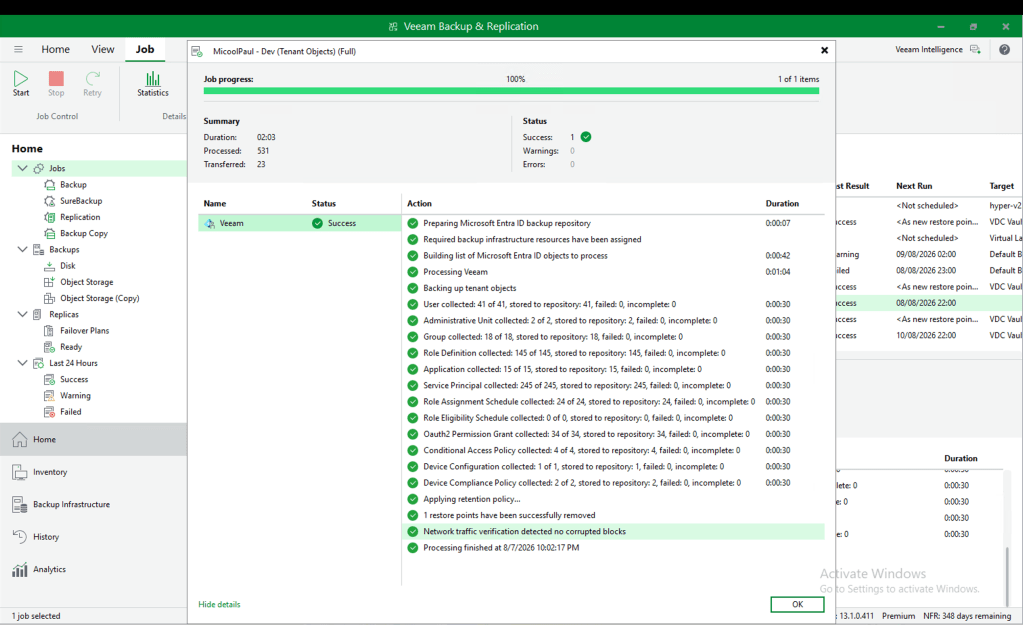1023x625 pixels.
Task: Click the red Stop job icon
Action: (56, 79)
